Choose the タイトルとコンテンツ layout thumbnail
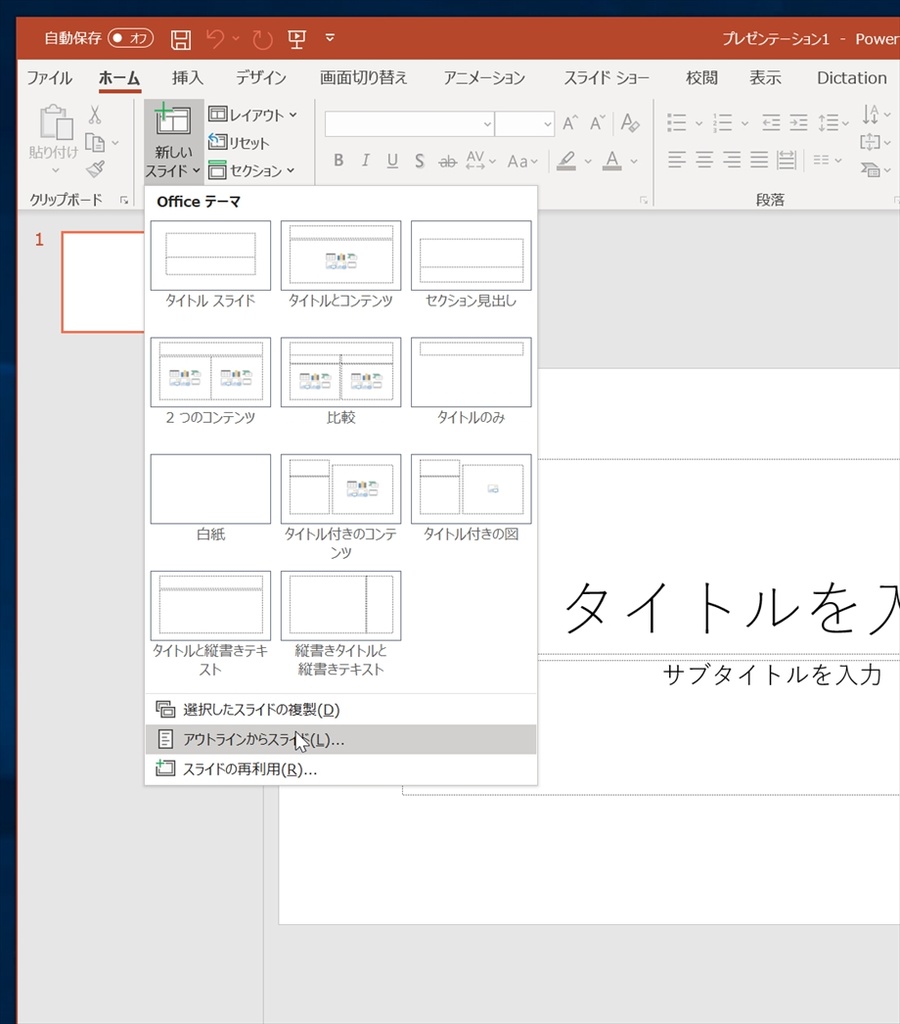The height and width of the screenshot is (1024, 900). [341, 256]
